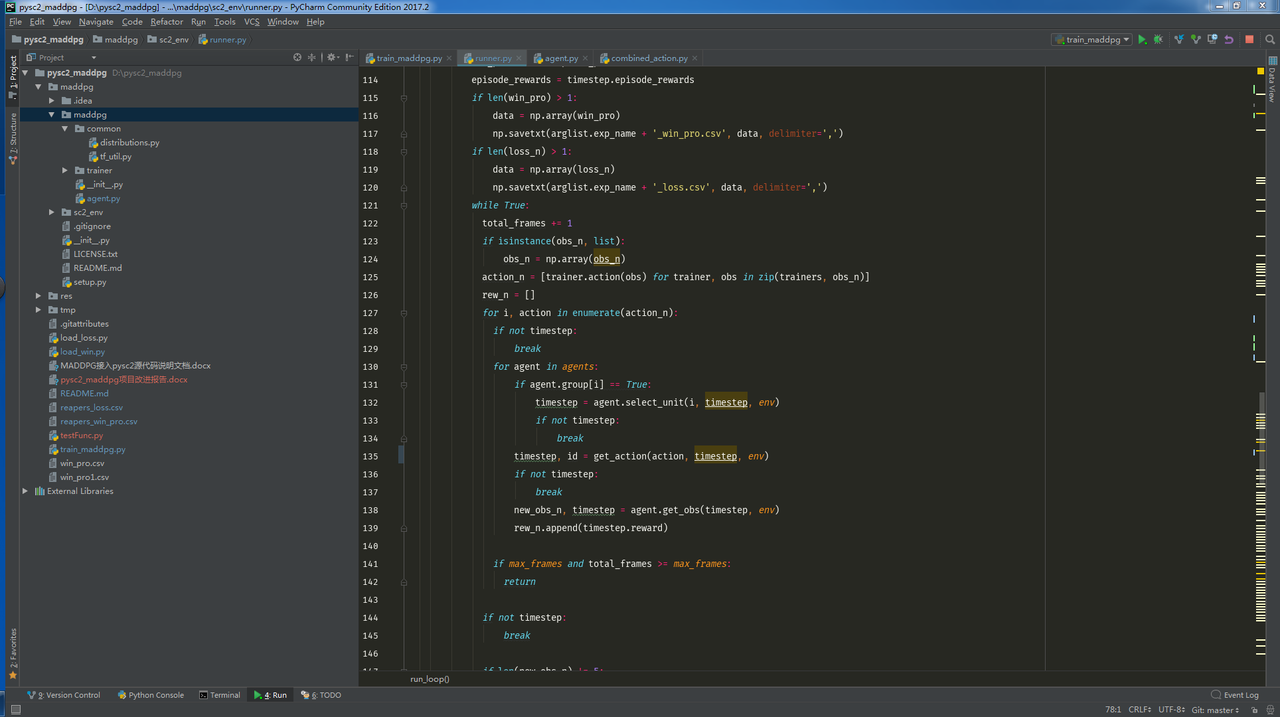Collapse the pysc2_maddpg root folder
The height and width of the screenshot is (717, 1280).
25,73
